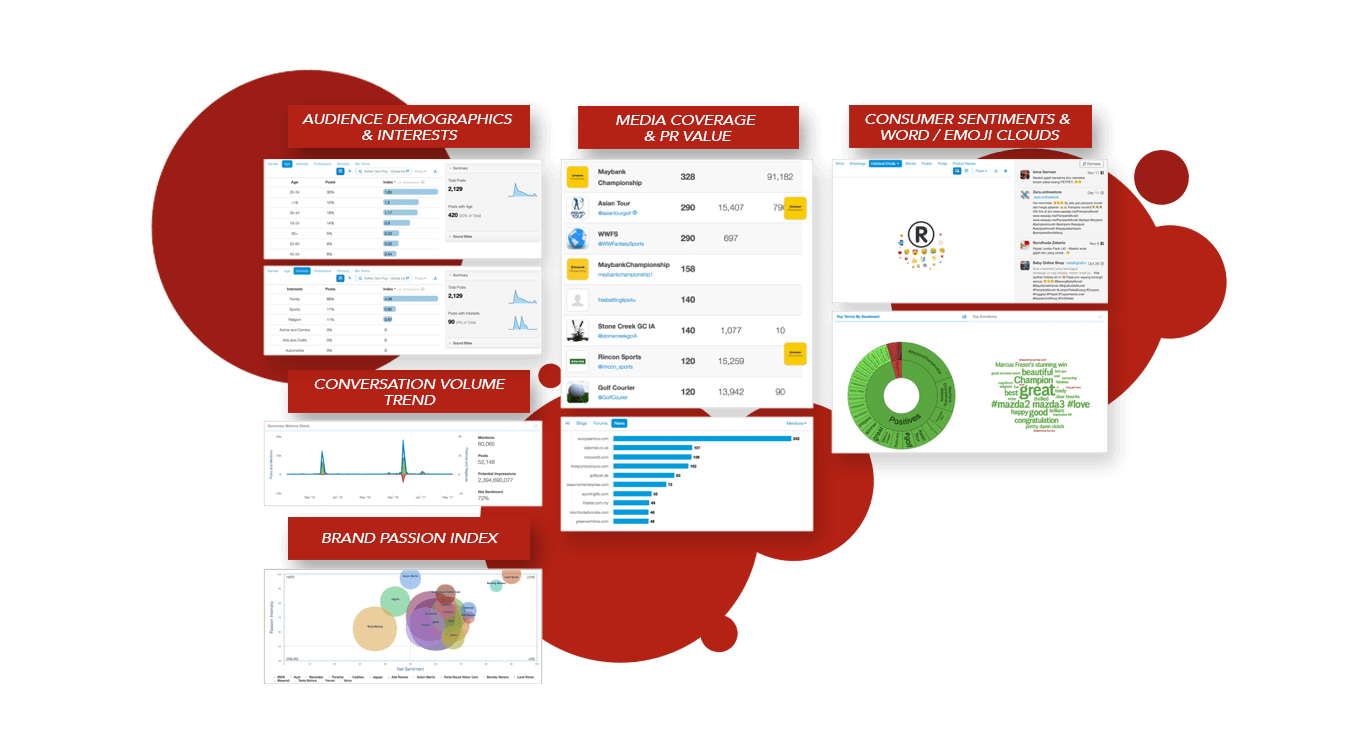The width and height of the screenshot is (1372, 731).
Task: Open the Mentions dropdown on the bar chart
Action: [x=796, y=423]
